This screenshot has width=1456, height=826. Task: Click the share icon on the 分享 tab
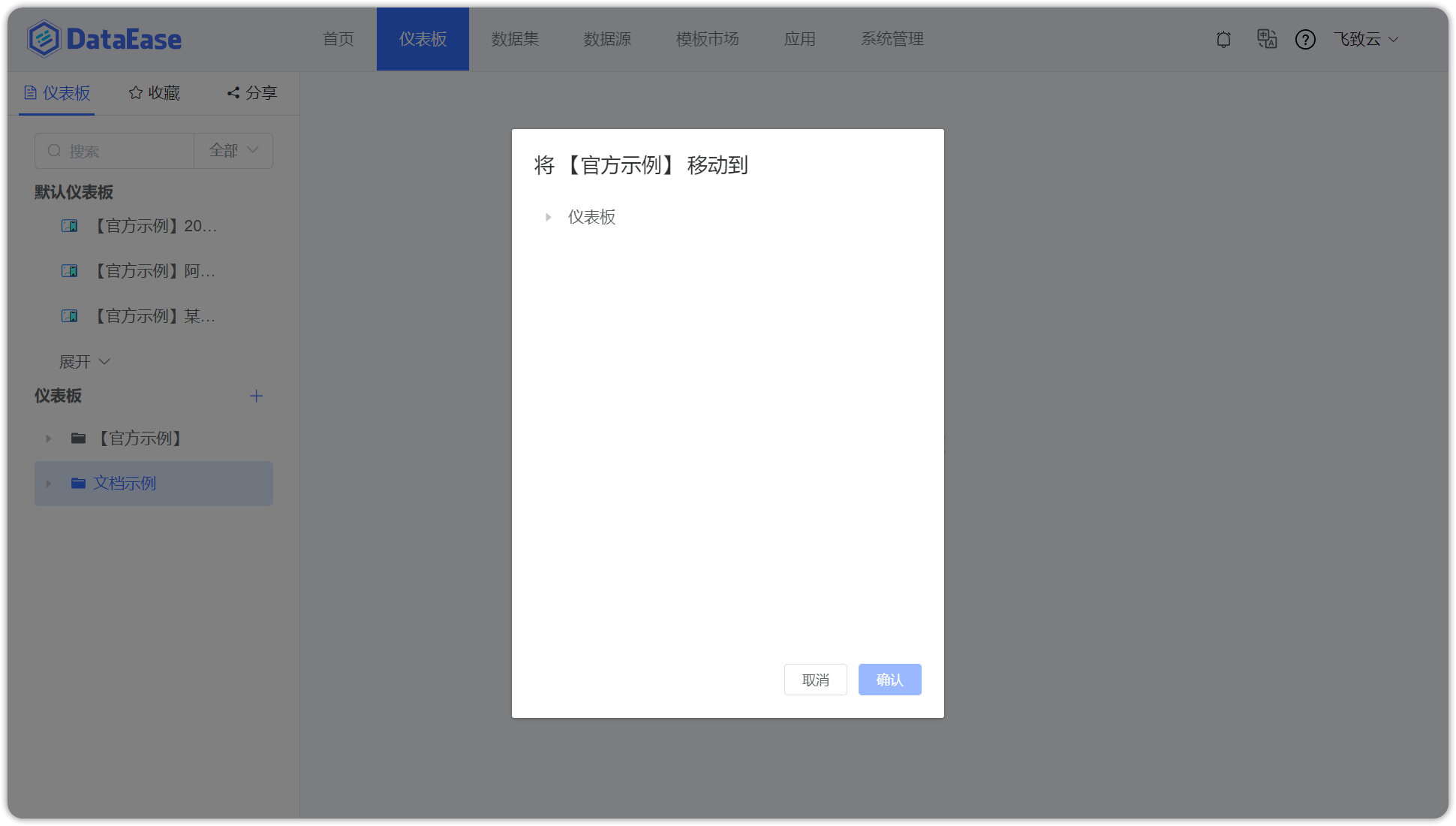(233, 92)
